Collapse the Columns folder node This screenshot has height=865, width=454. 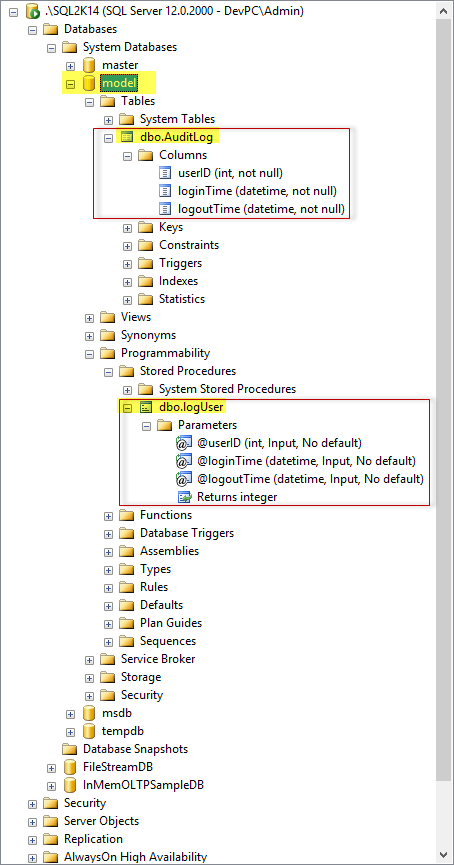128,156
